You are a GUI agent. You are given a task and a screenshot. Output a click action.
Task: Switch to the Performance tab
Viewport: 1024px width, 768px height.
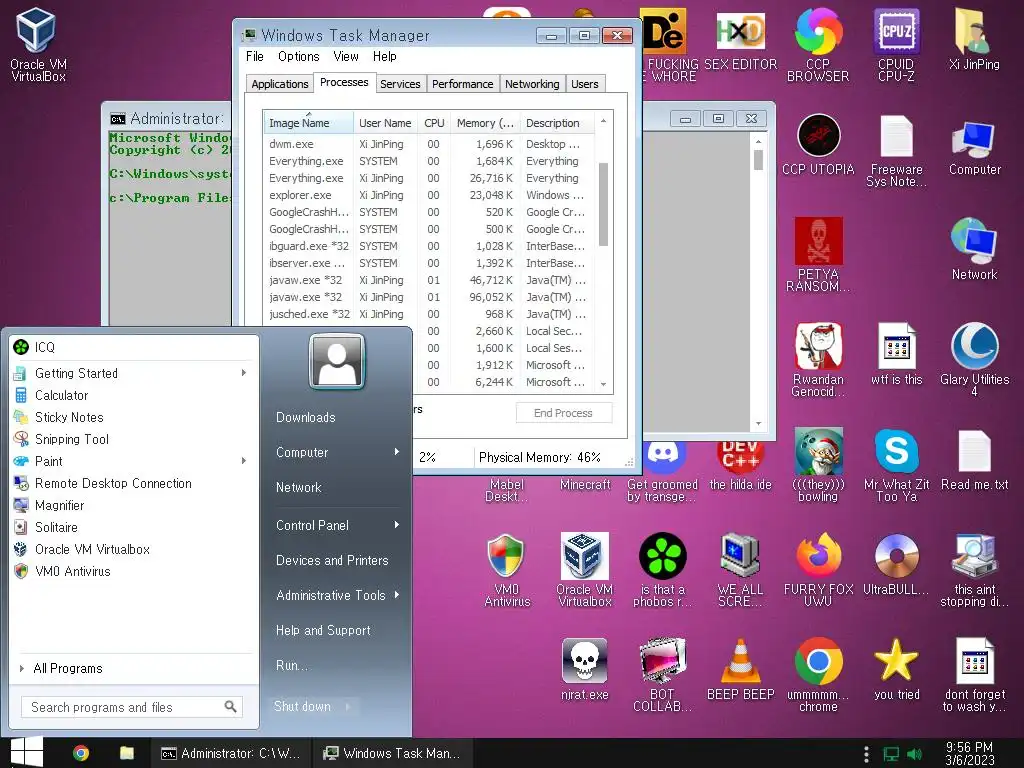pos(462,84)
